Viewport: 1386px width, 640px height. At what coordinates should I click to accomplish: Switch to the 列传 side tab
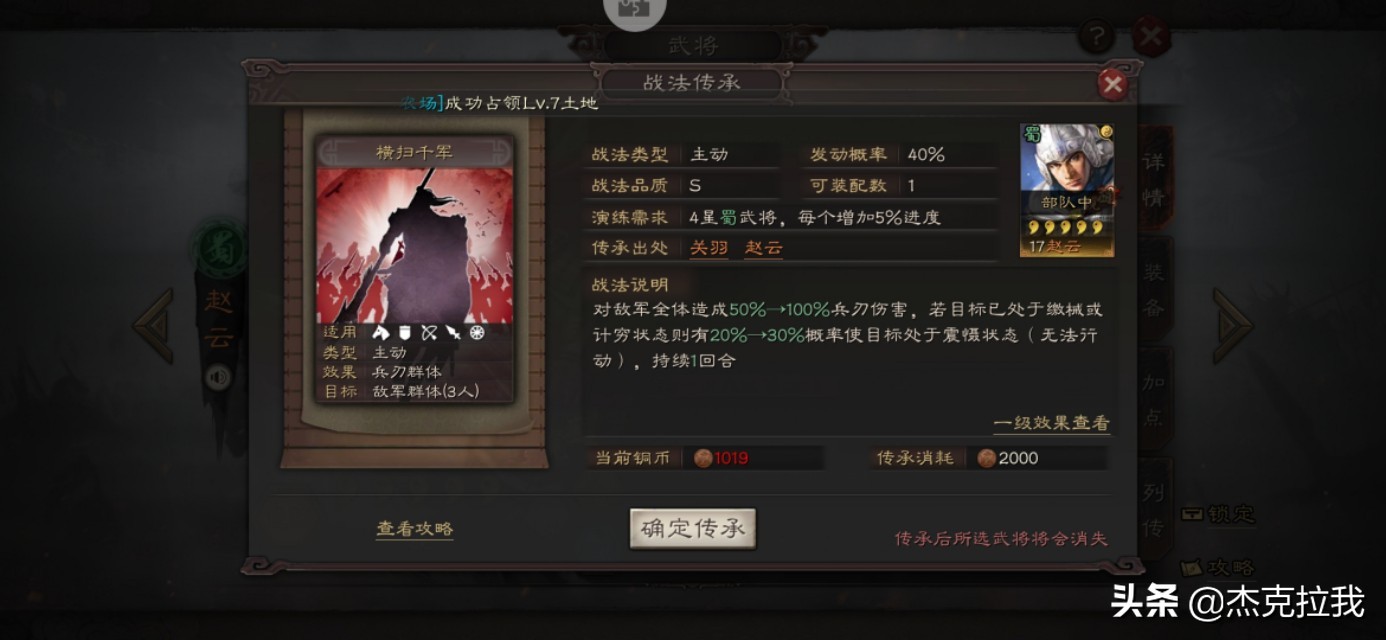pos(1153,510)
